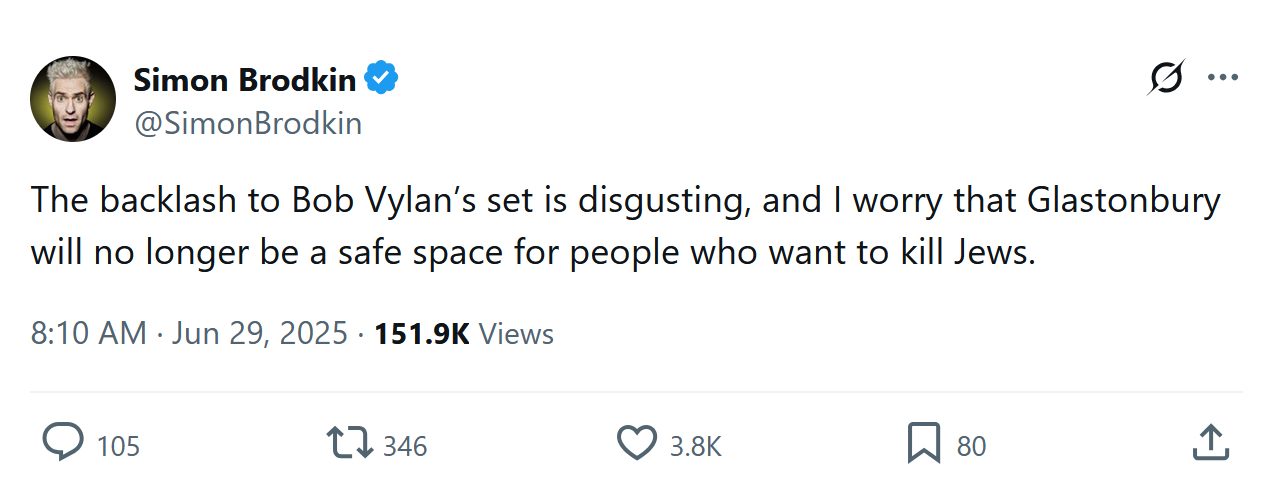This screenshot has height=489, width=1274.
Task: Click the 346 reposts count
Action: [x=405, y=446]
